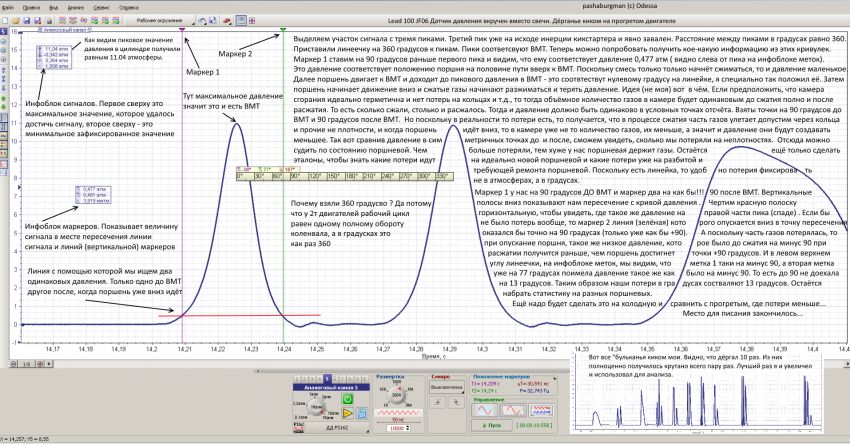850x444 pixels.
Task: Open the Анализ menu
Action: 76,8
